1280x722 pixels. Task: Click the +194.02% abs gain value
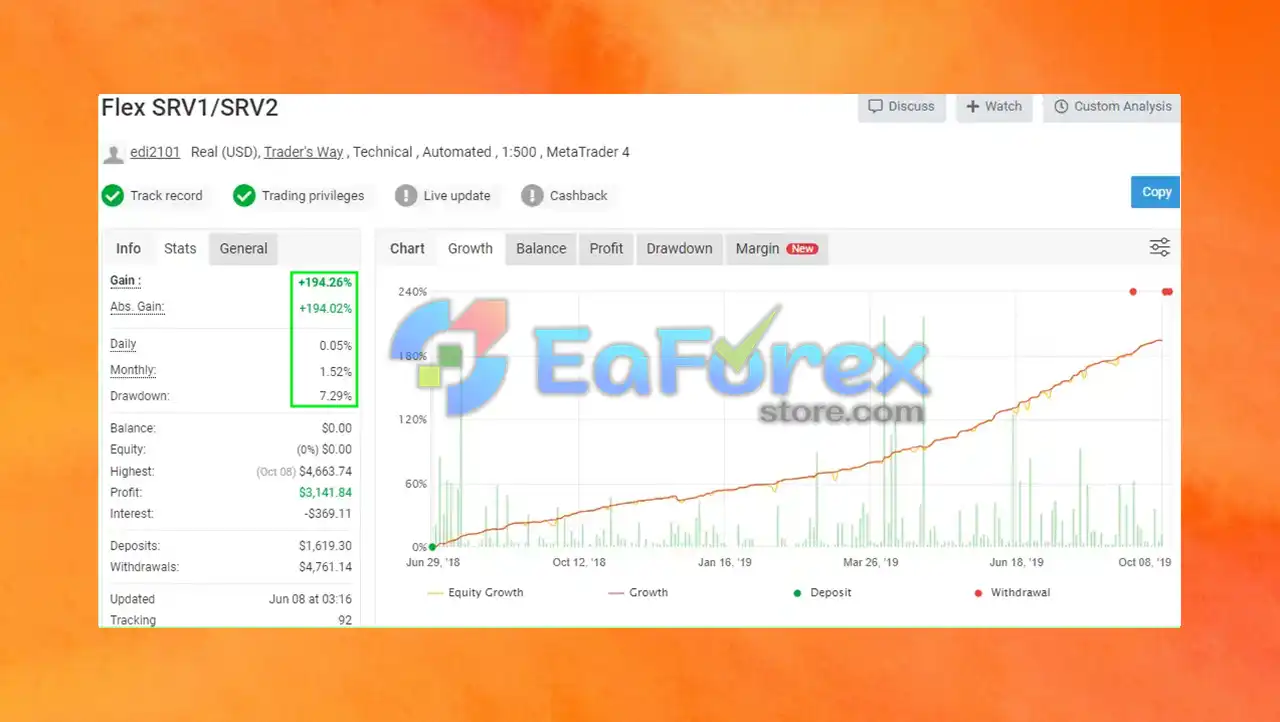[325, 309]
